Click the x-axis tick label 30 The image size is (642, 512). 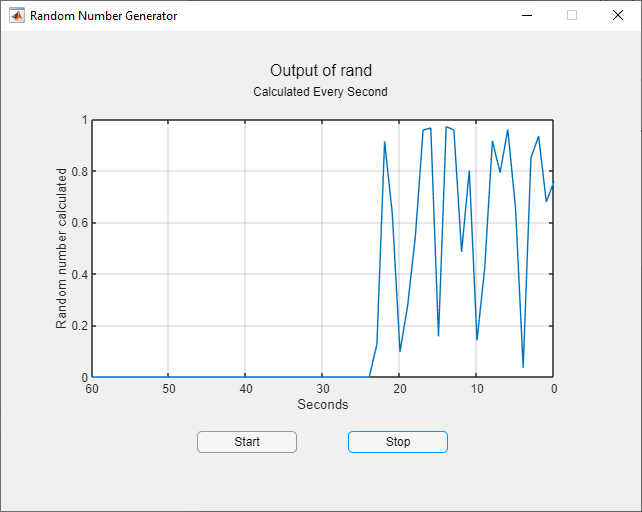[x=323, y=389]
